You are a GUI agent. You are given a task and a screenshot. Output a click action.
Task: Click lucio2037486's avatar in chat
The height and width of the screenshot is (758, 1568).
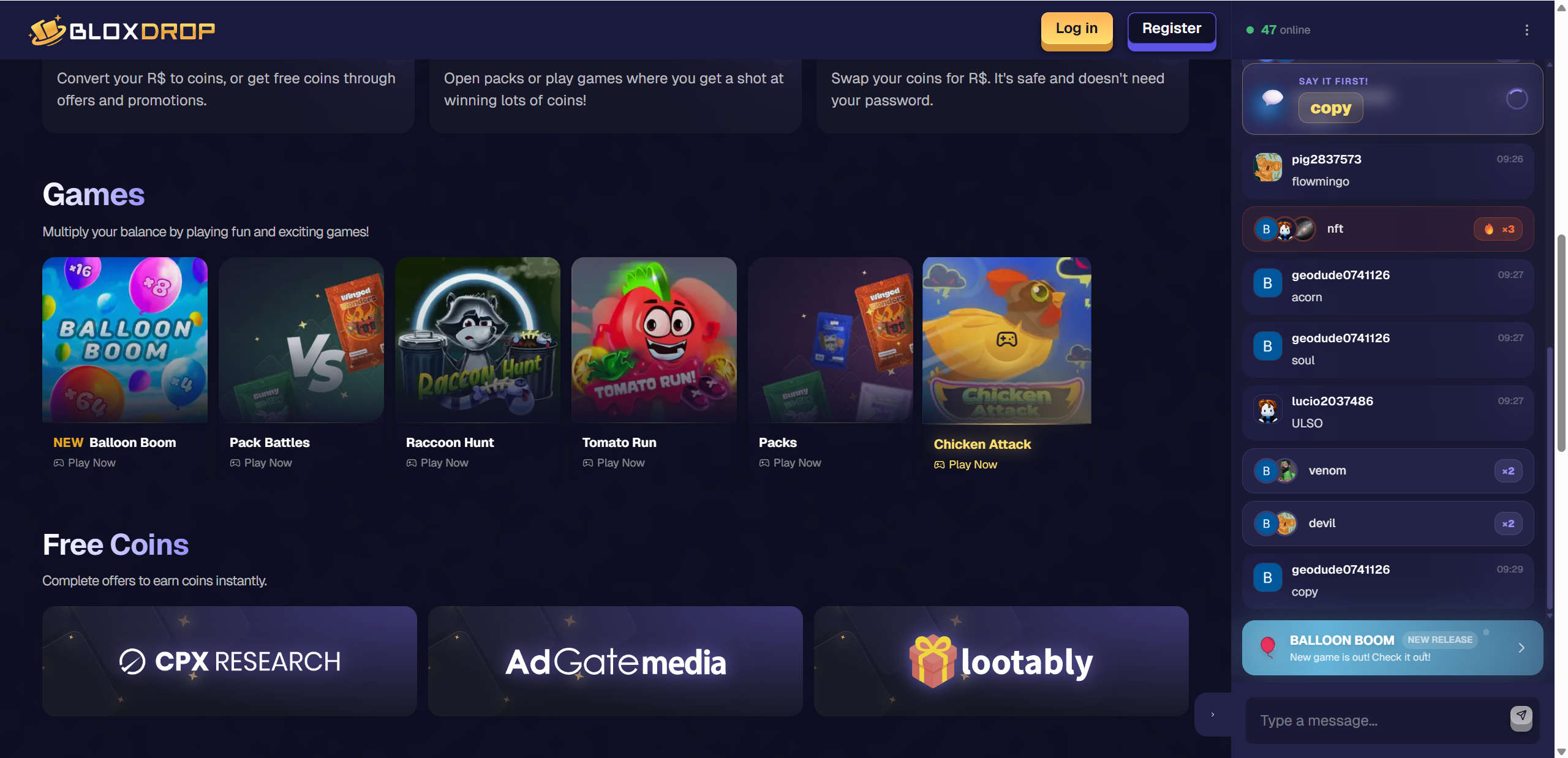tap(1267, 410)
